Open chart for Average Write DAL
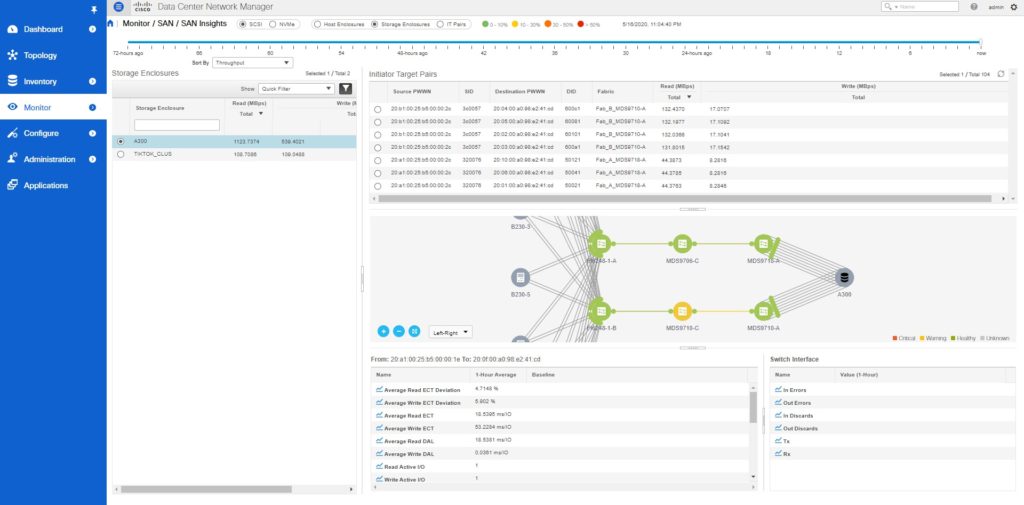 point(379,453)
